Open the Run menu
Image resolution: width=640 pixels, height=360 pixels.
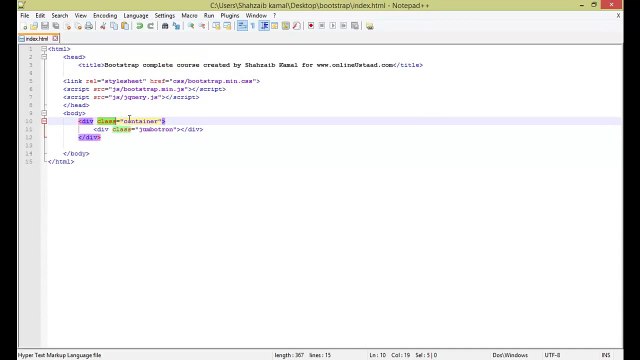tap(209, 16)
